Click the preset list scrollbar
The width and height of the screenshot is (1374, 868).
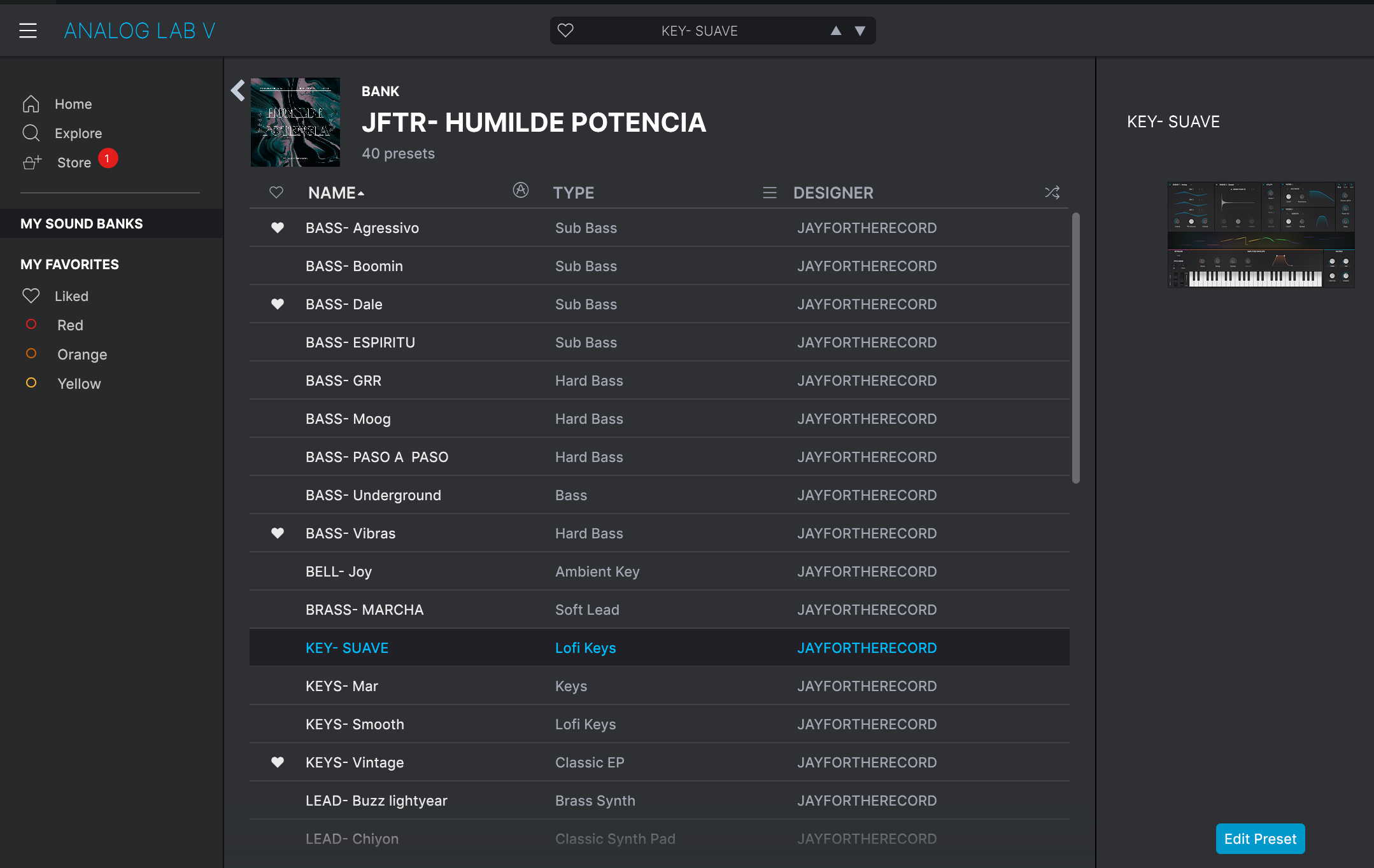pyautogui.click(x=1076, y=348)
